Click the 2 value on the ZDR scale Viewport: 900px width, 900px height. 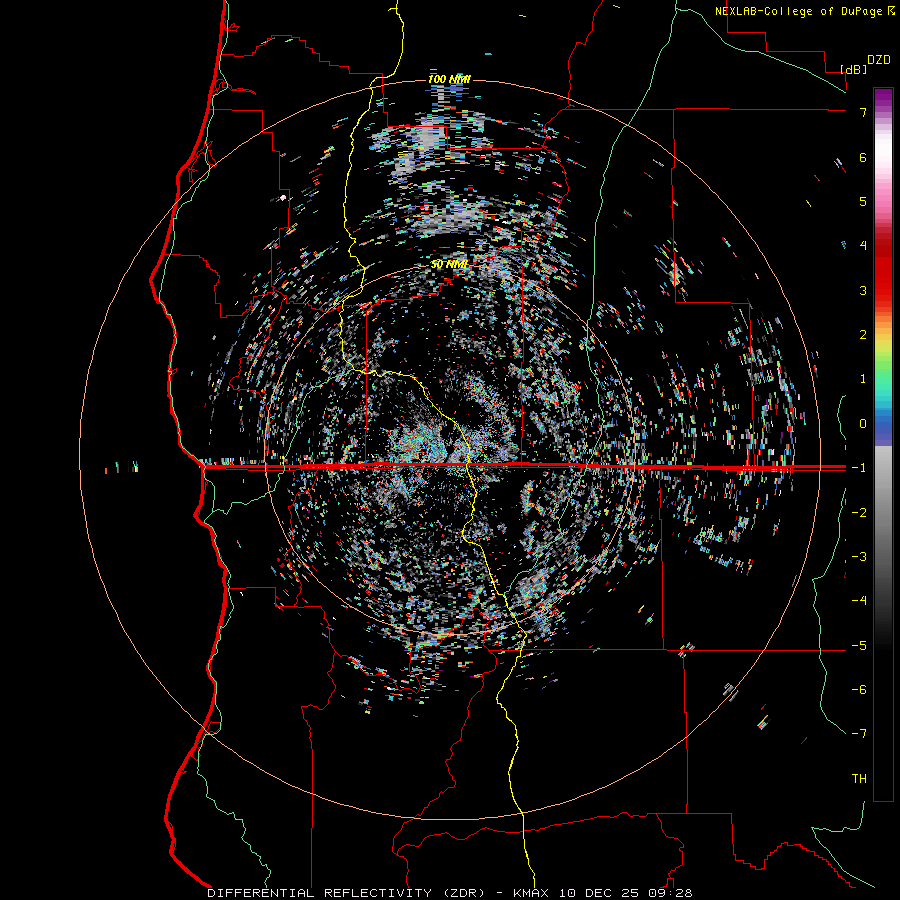click(x=863, y=335)
